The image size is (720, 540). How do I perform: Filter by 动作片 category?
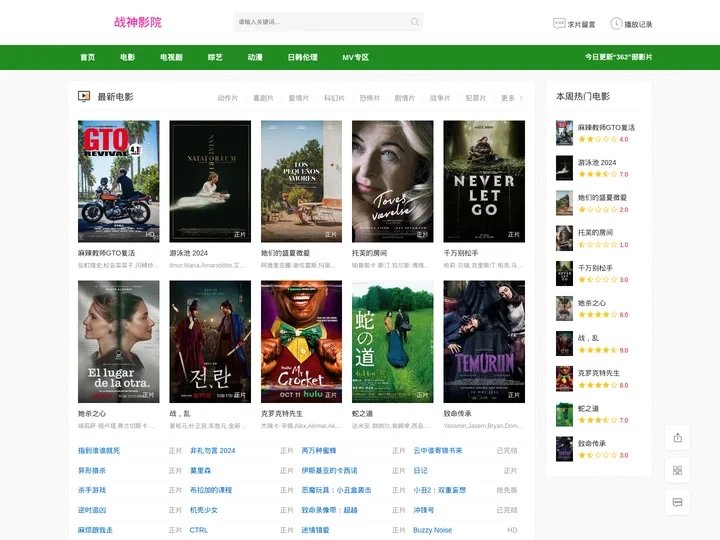coord(228,98)
